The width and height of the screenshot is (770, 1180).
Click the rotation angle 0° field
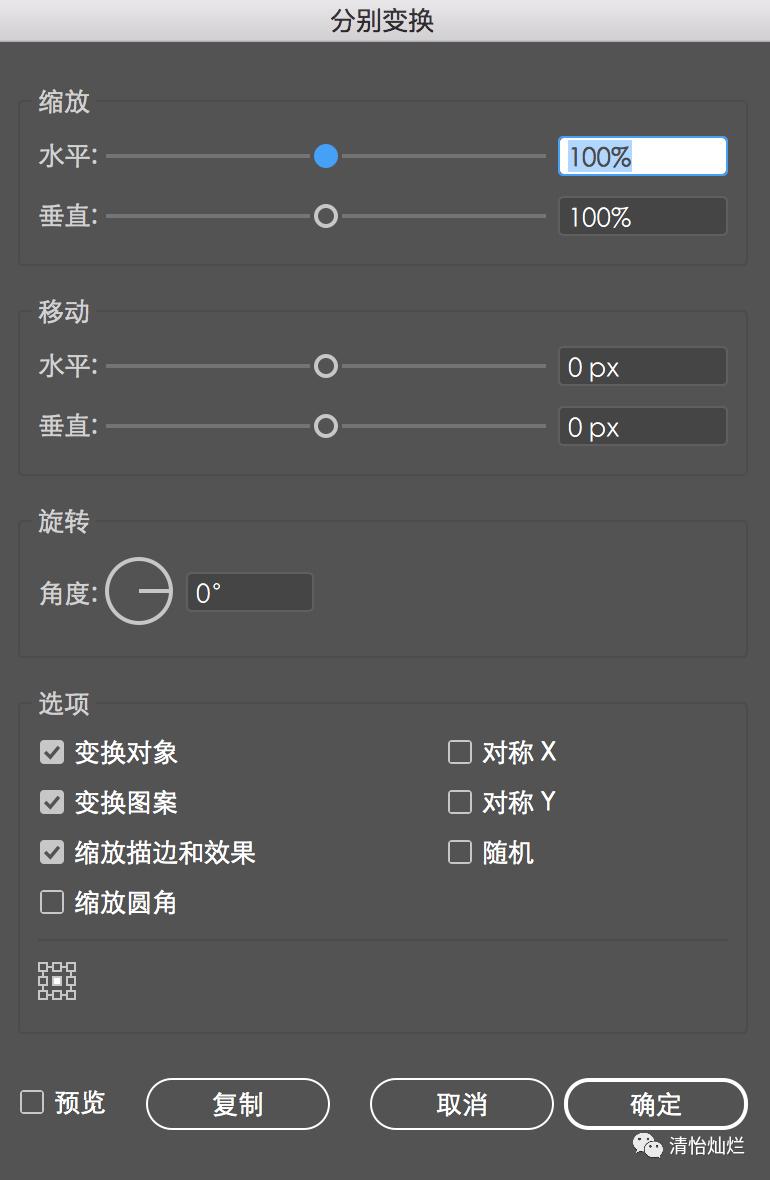click(250, 593)
